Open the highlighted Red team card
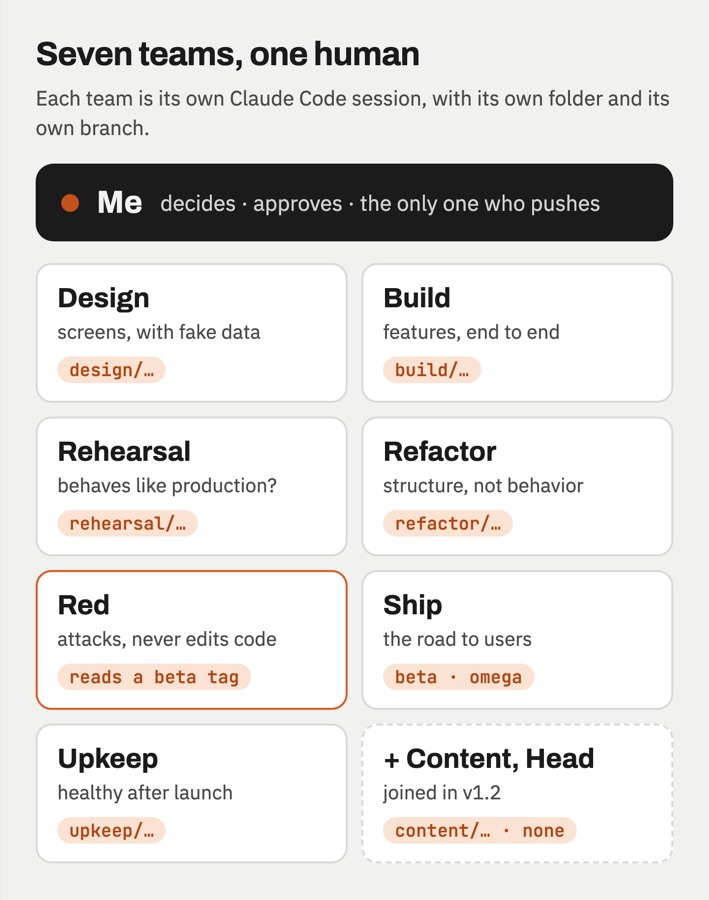Viewport: 709px width, 900px height. click(192, 640)
